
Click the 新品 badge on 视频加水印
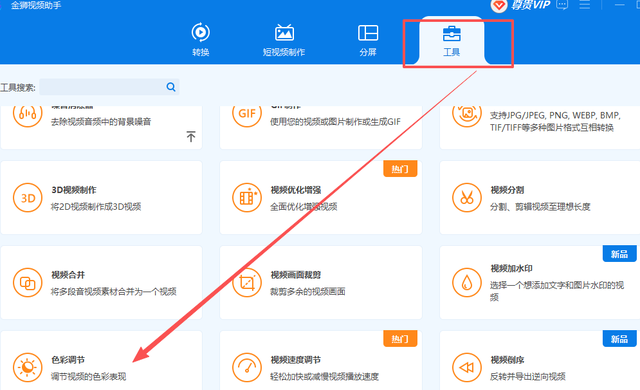coord(620,254)
